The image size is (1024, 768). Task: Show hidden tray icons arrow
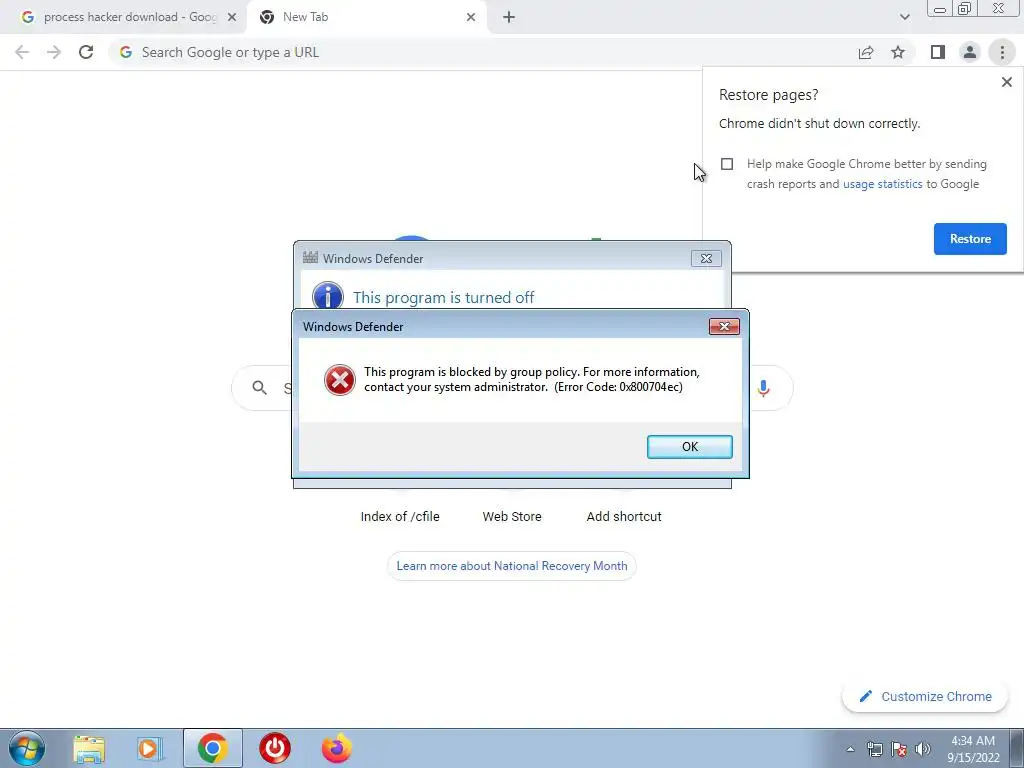[850, 749]
